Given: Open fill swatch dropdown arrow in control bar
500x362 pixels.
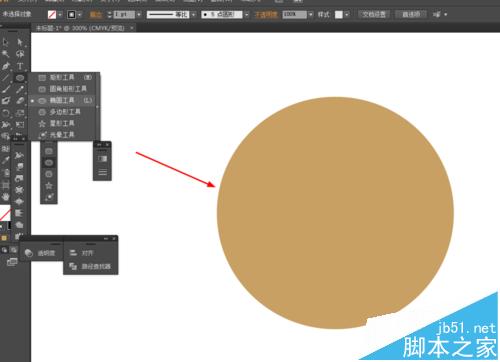Looking at the screenshot, I should [60, 15].
